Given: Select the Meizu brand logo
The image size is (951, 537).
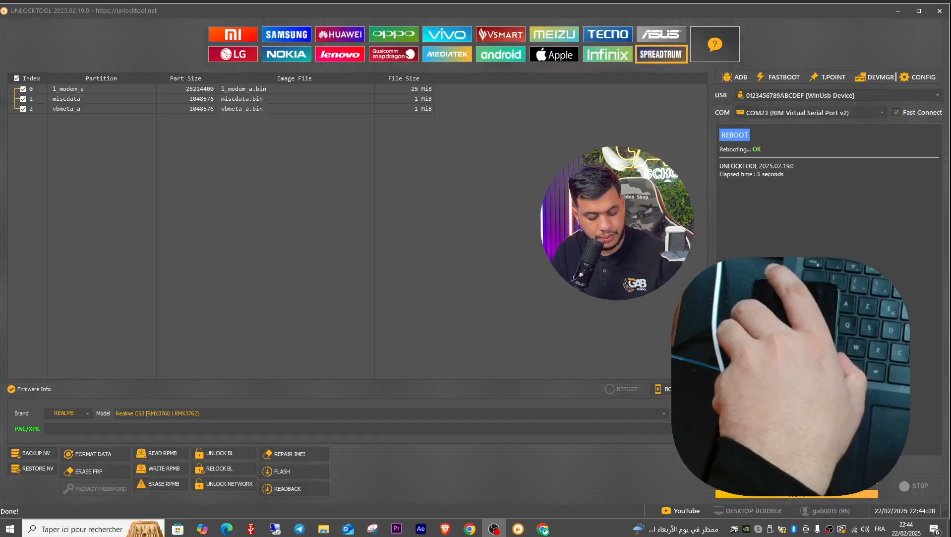Looking at the screenshot, I should 554,35.
